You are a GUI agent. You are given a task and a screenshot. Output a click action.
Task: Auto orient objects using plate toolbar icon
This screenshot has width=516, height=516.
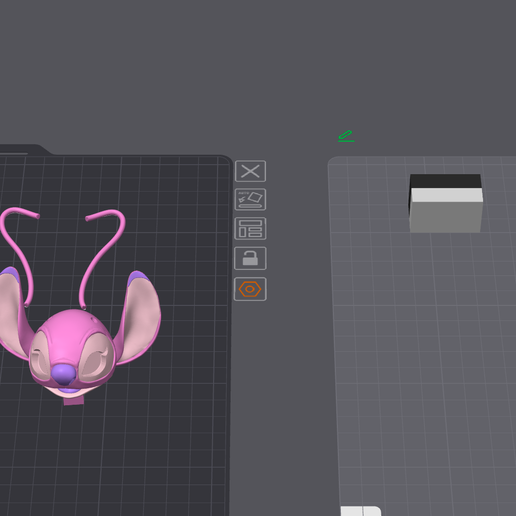click(x=250, y=199)
